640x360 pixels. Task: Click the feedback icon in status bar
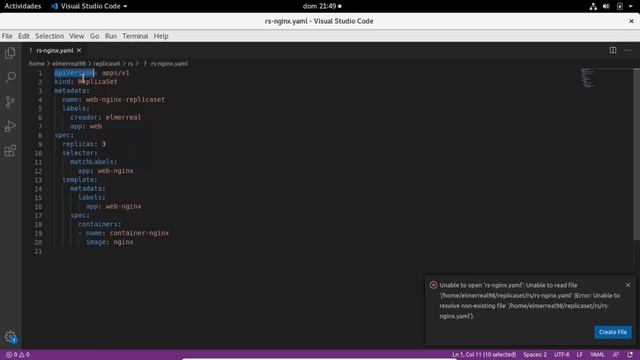click(x=616, y=355)
